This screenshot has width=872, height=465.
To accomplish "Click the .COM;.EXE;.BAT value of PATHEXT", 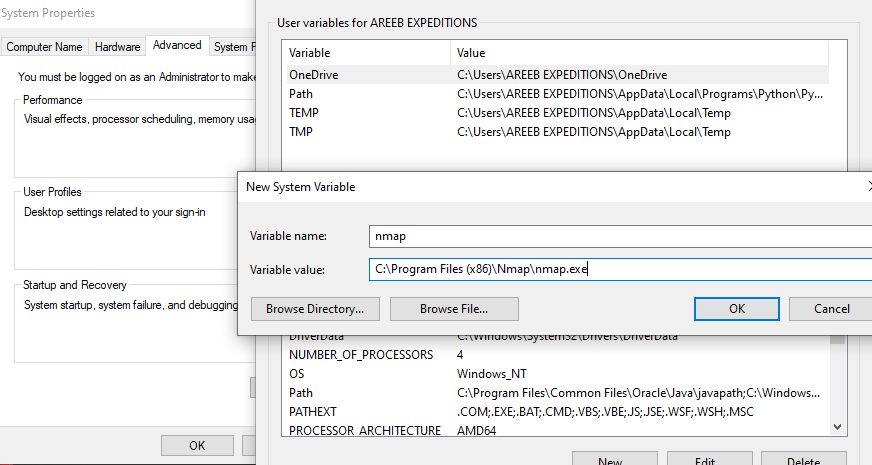I will point(605,412).
